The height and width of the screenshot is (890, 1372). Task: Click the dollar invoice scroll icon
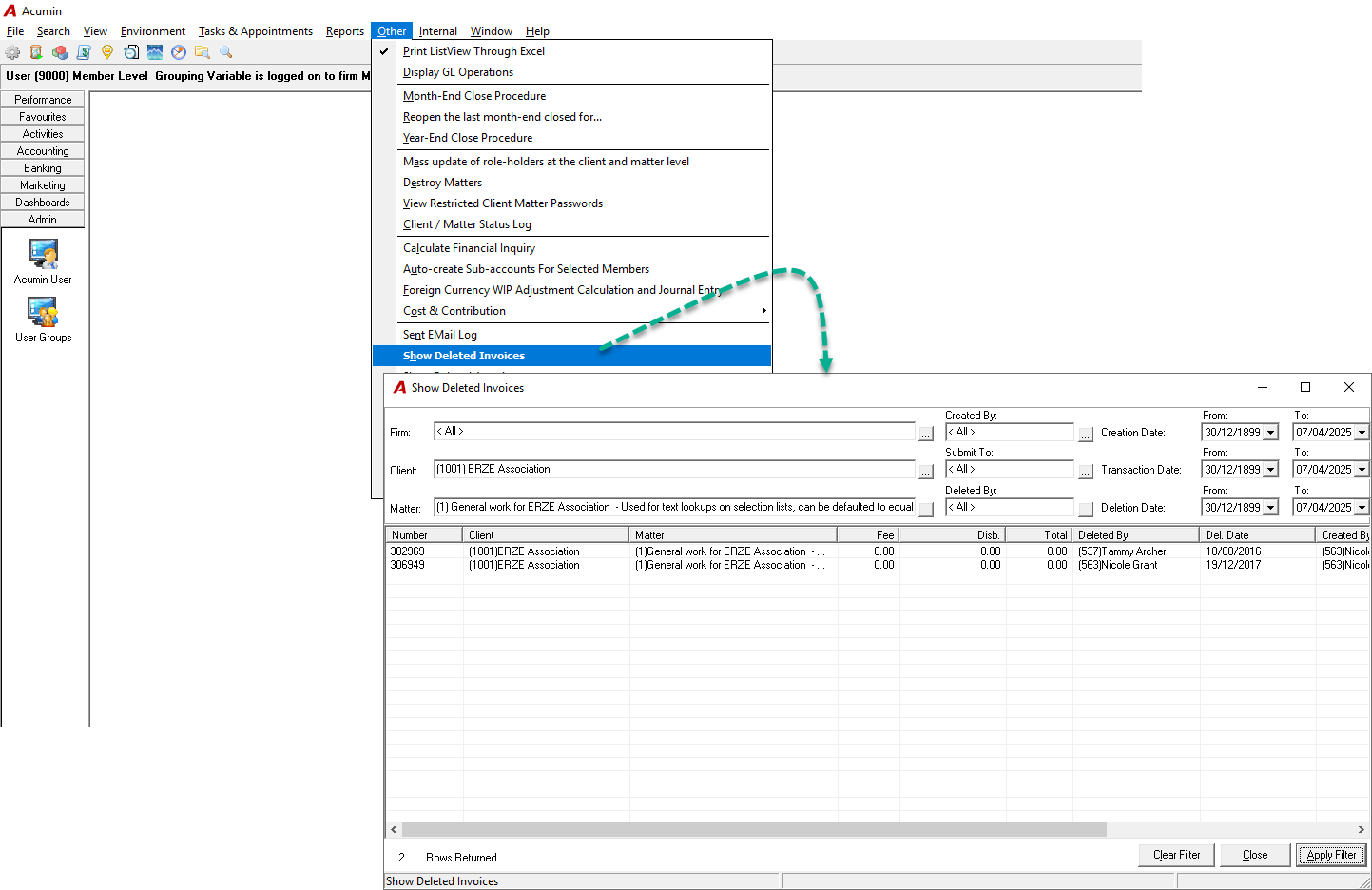tap(84, 52)
